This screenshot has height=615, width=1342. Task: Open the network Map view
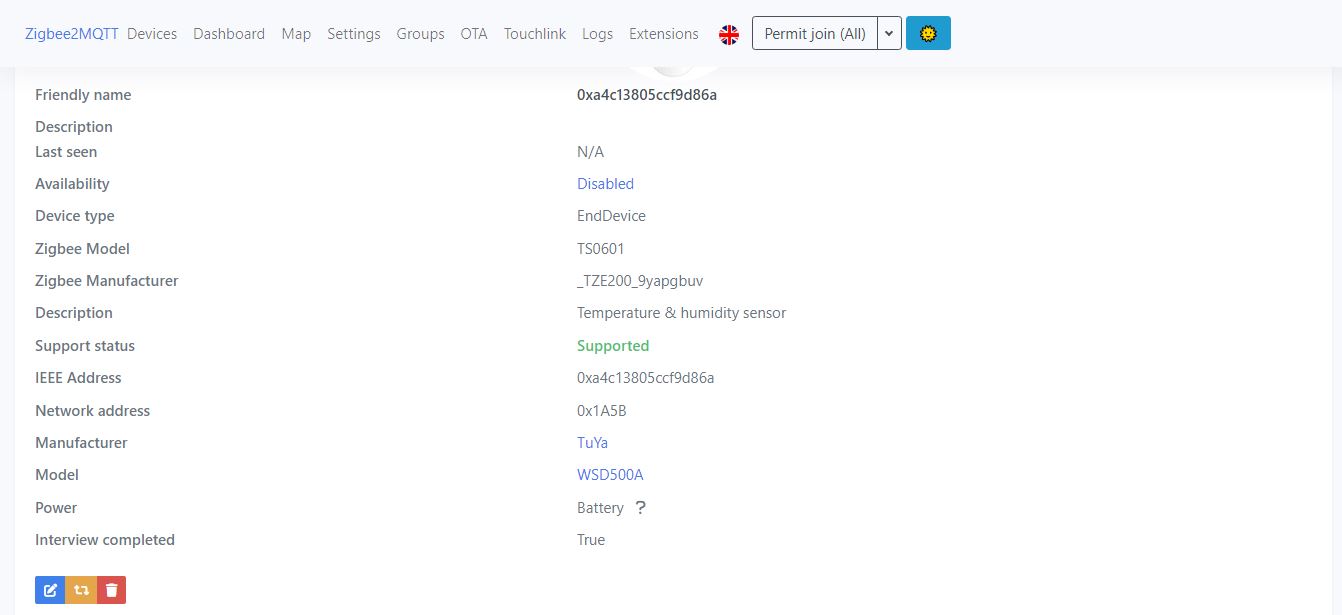tap(296, 33)
